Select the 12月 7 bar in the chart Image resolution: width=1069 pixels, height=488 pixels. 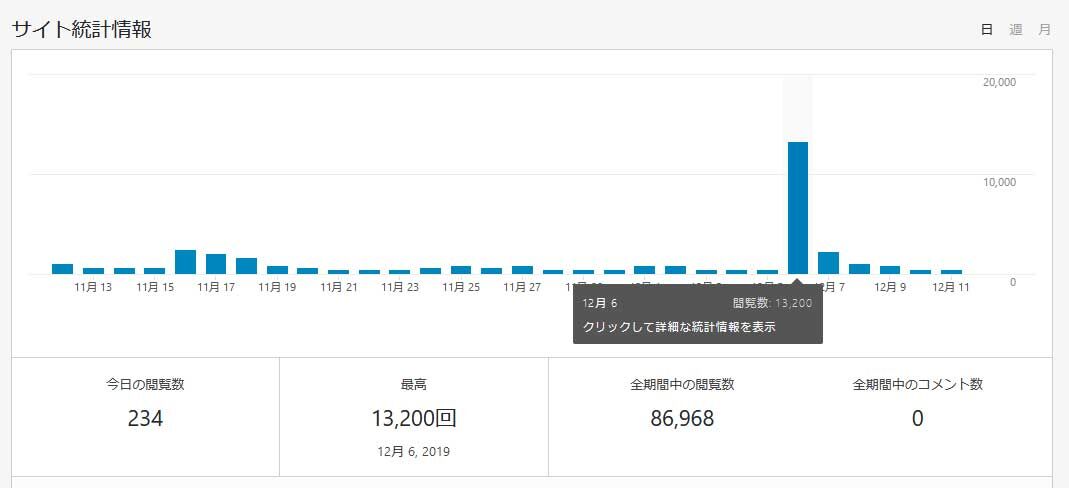[x=828, y=263]
